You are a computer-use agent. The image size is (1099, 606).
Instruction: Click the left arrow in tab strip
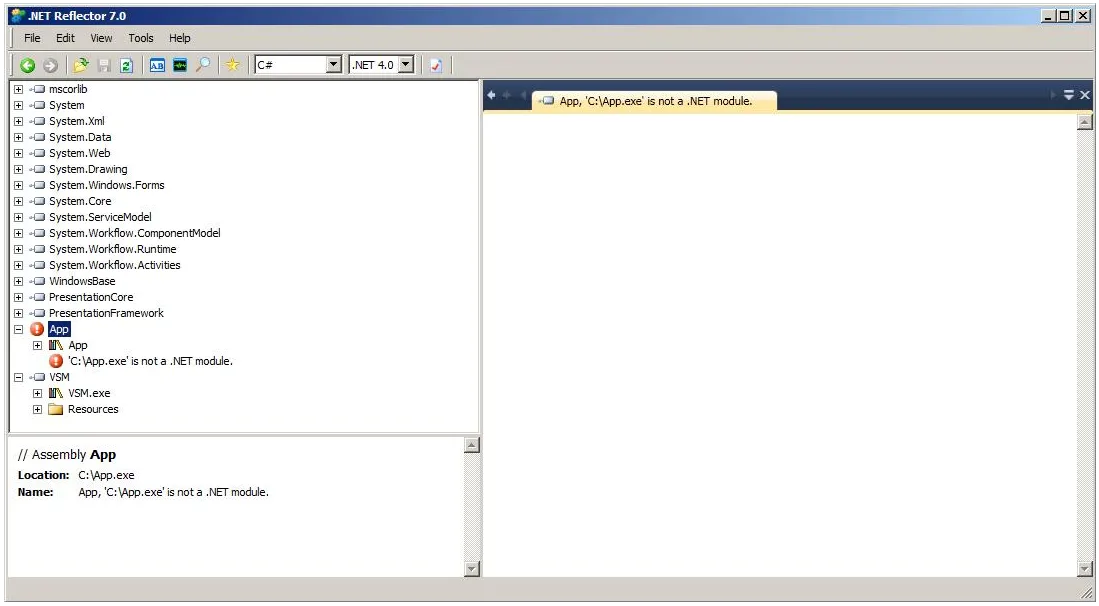(x=491, y=95)
